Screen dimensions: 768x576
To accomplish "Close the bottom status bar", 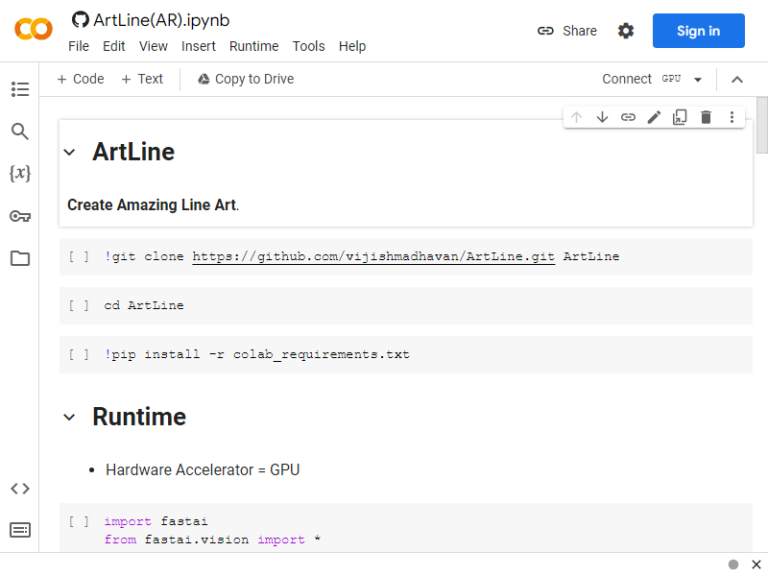I will click(x=756, y=564).
